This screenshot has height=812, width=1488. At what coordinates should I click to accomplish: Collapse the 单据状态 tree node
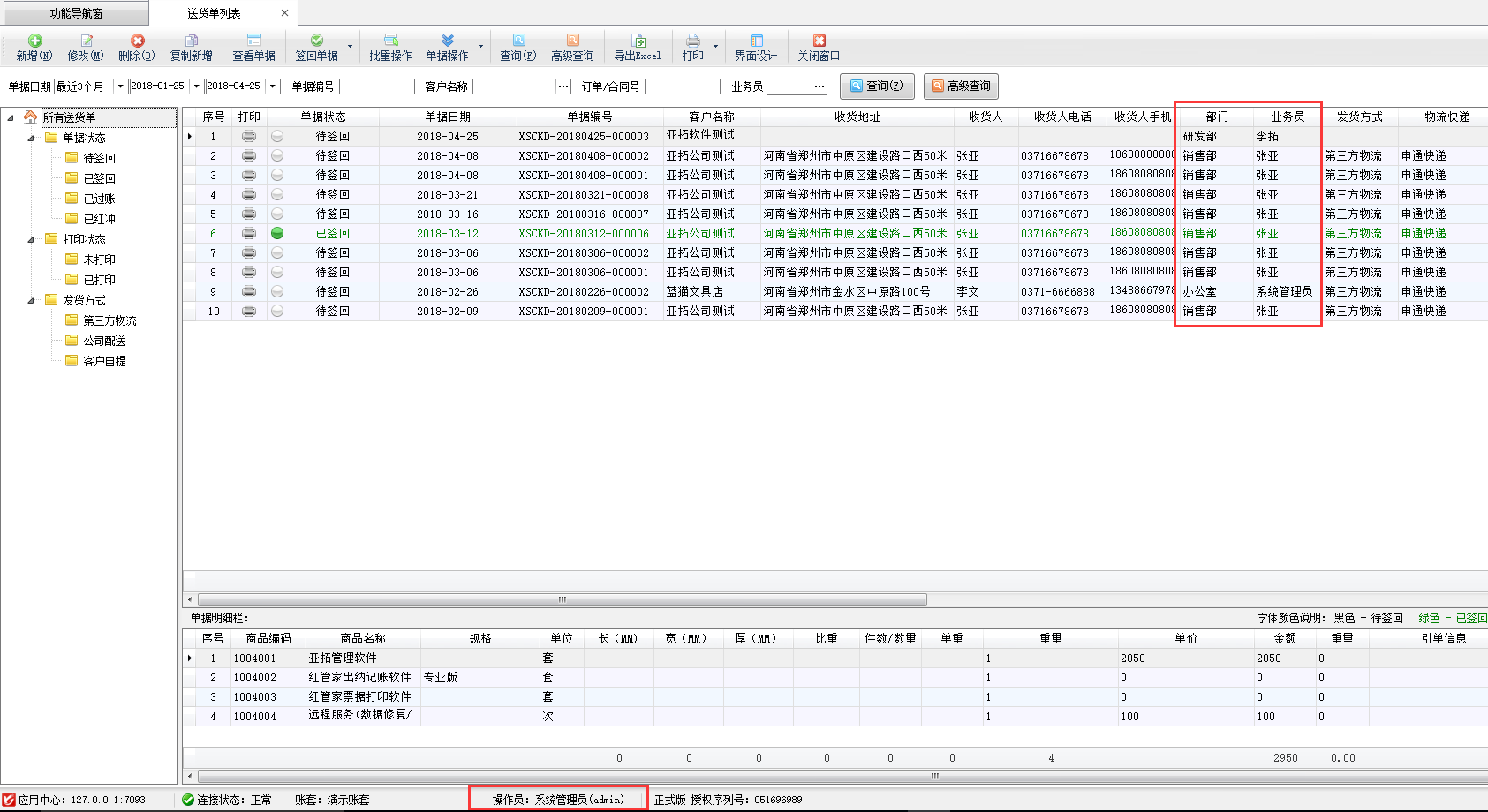(x=31, y=138)
